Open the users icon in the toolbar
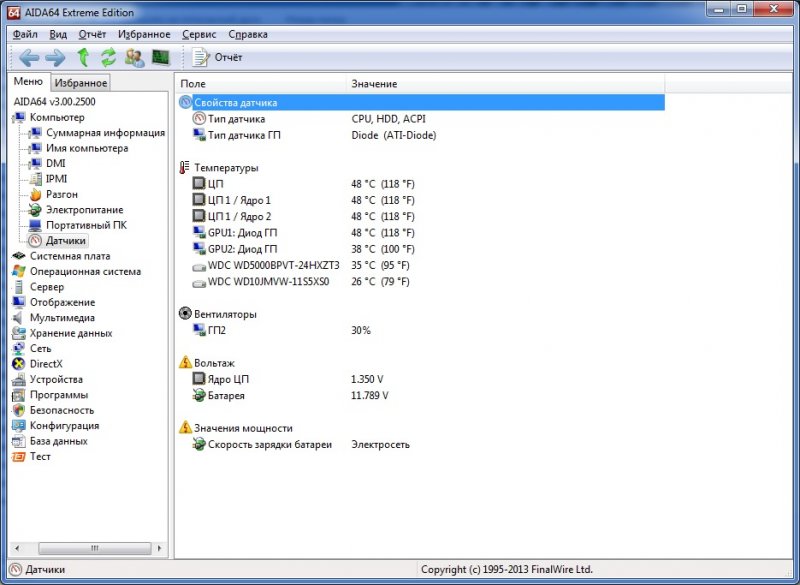Viewport: 800px width, 585px height. 134,57
